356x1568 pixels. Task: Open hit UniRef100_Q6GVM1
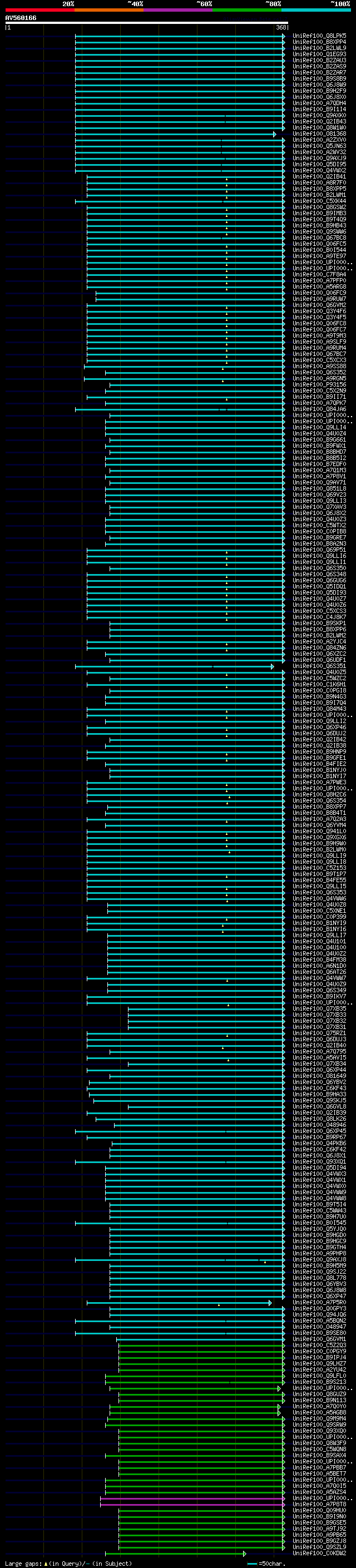[319, 1339]
